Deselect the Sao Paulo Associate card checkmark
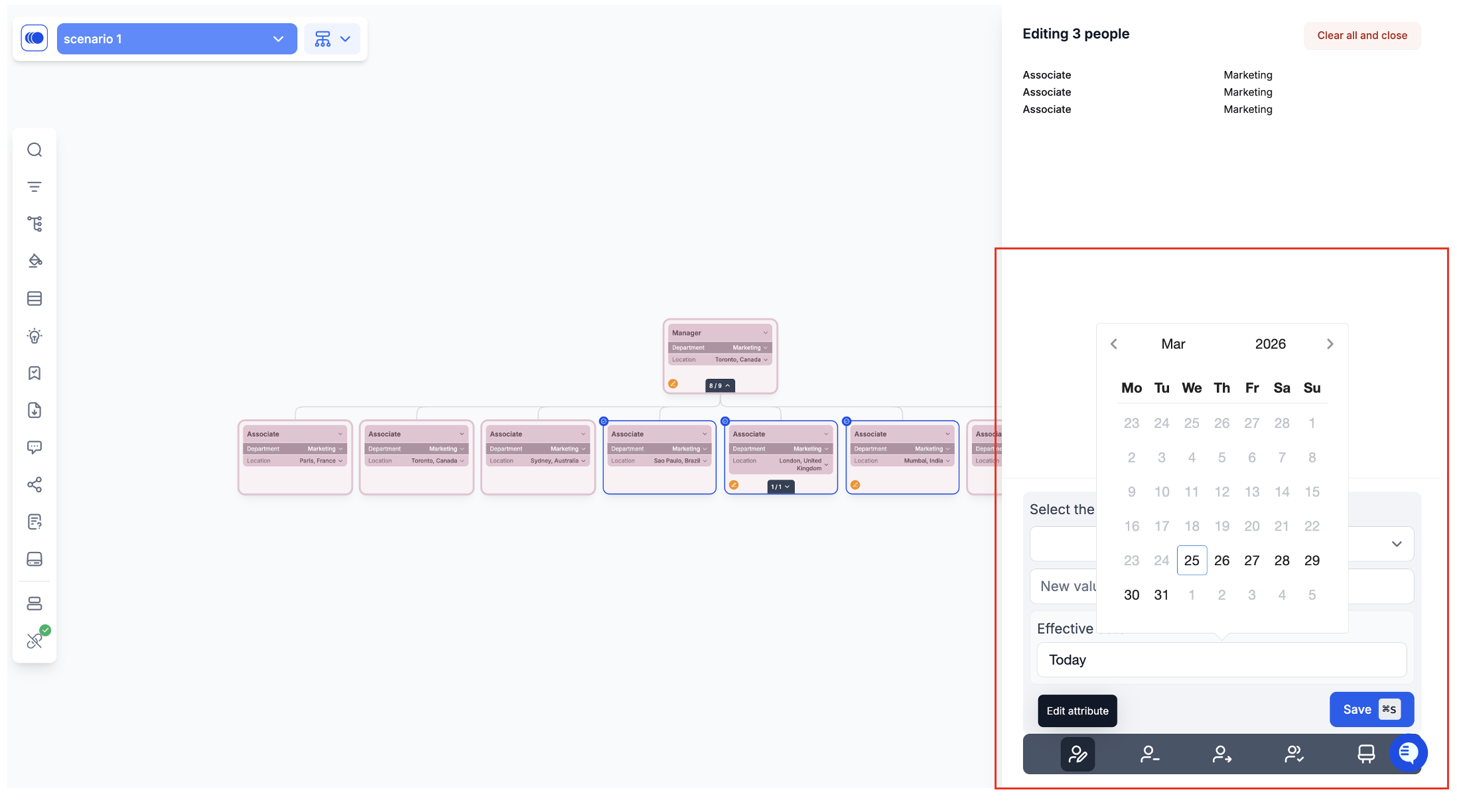Screen dimensions: 1457x812 click(604, 421)
